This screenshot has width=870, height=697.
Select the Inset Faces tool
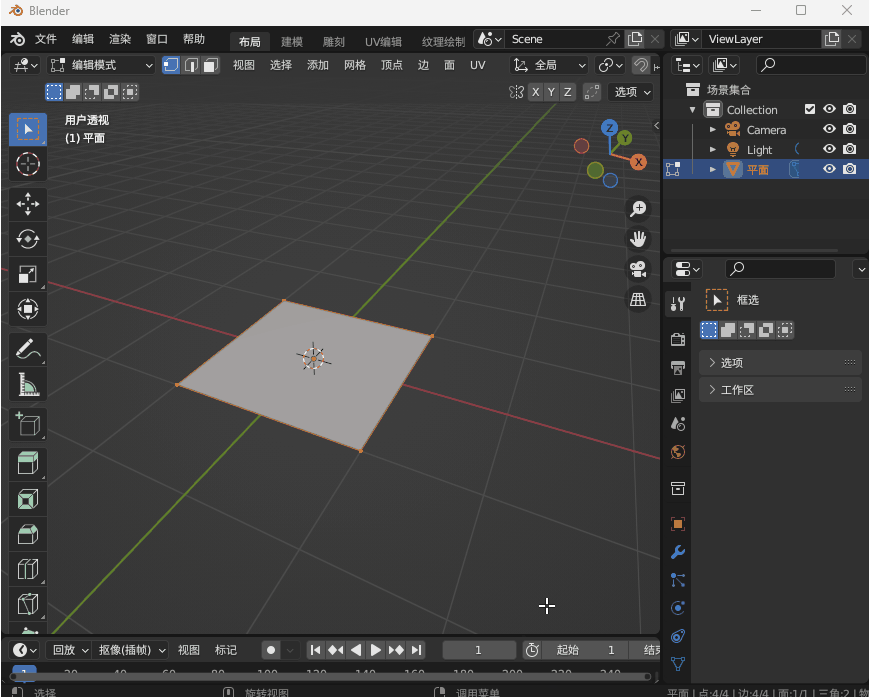coord(28,499)
